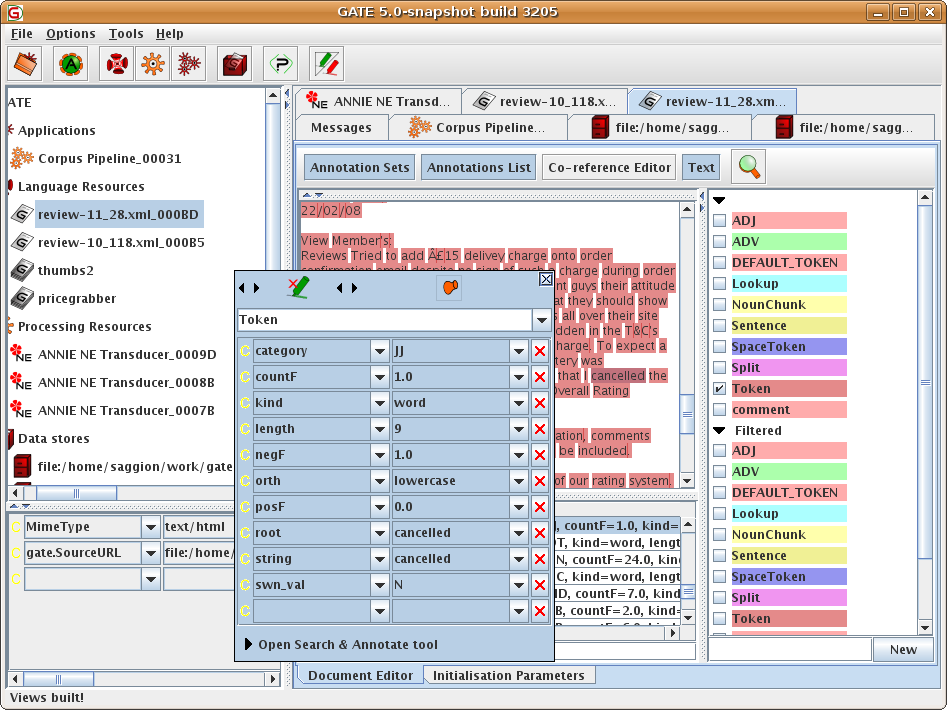Open the File menu

click(22, 34)
